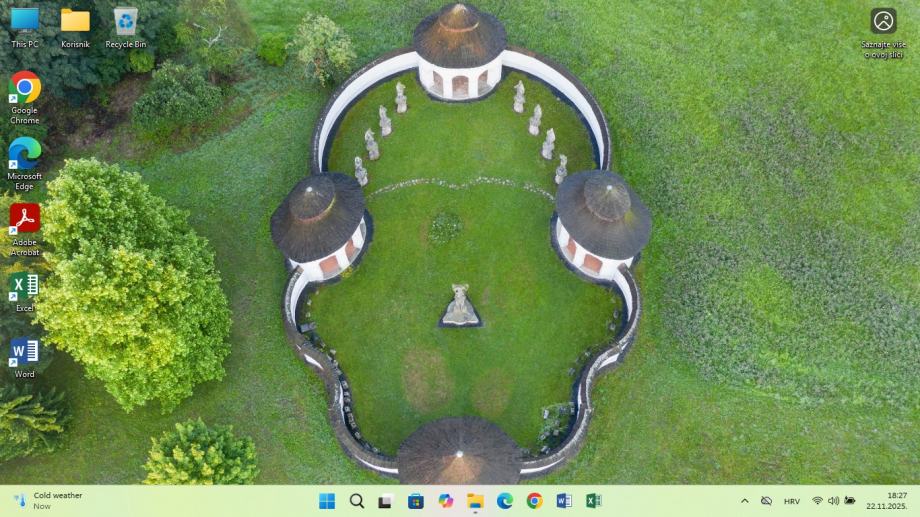
Task: Select the Adobe Acrobat desktop shortcut
Action: 25,229
